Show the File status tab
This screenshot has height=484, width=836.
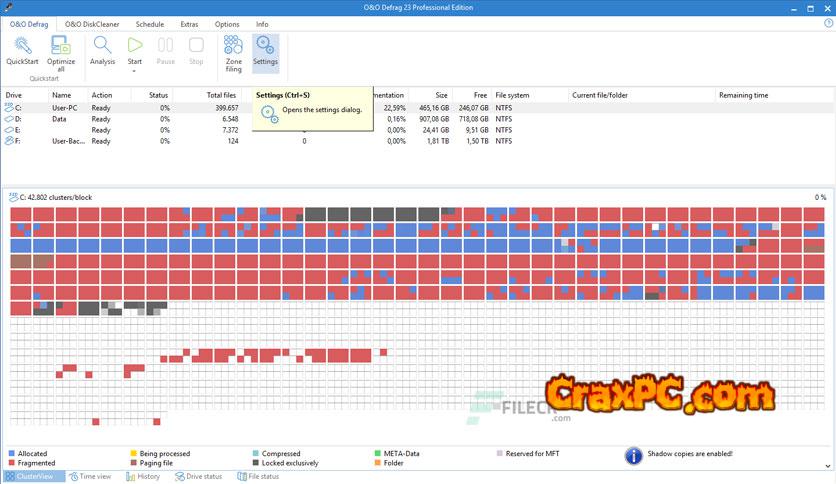point(258,477)
